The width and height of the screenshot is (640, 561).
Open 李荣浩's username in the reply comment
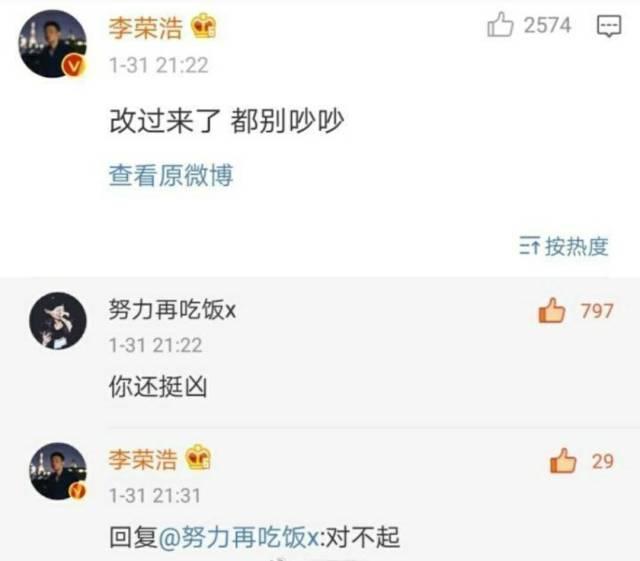(143, 459)
